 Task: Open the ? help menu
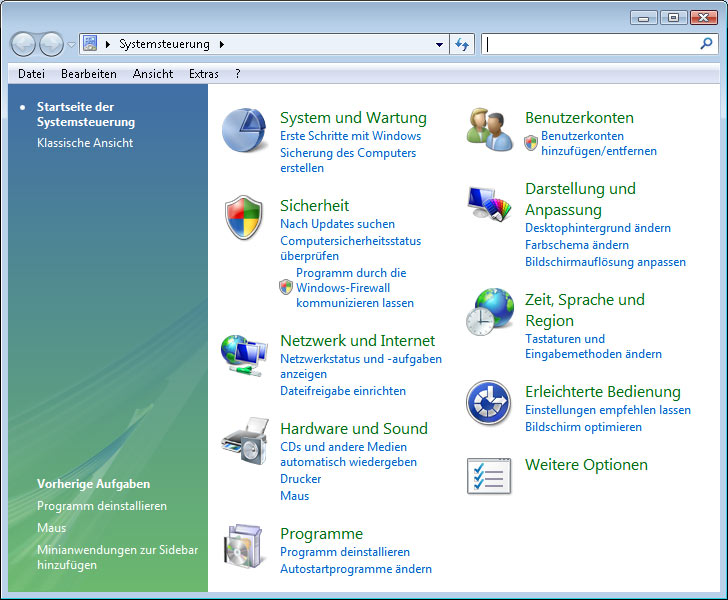(x=238, y=74)
